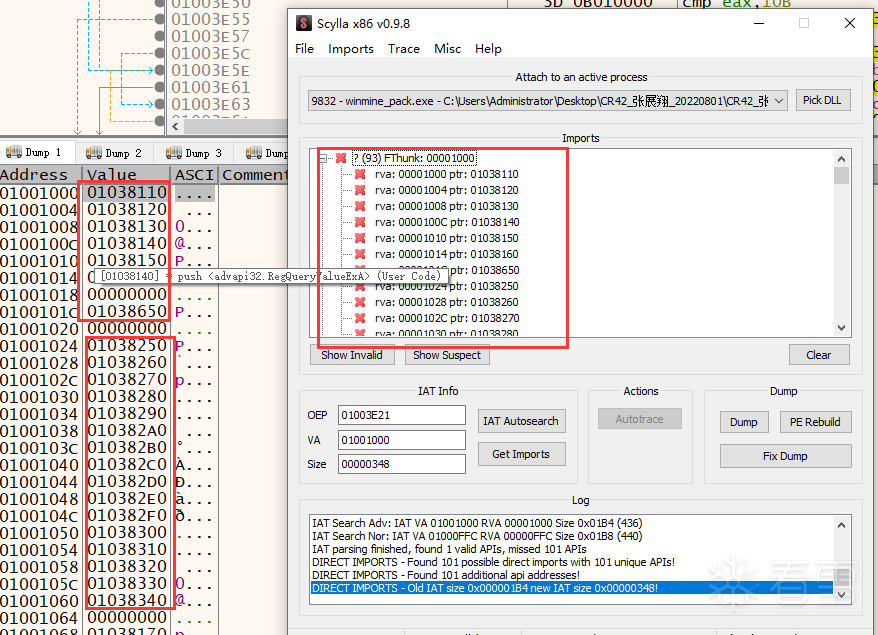Open the File menu in Scylla
The image size is (878, 635).
click(305, 49)
